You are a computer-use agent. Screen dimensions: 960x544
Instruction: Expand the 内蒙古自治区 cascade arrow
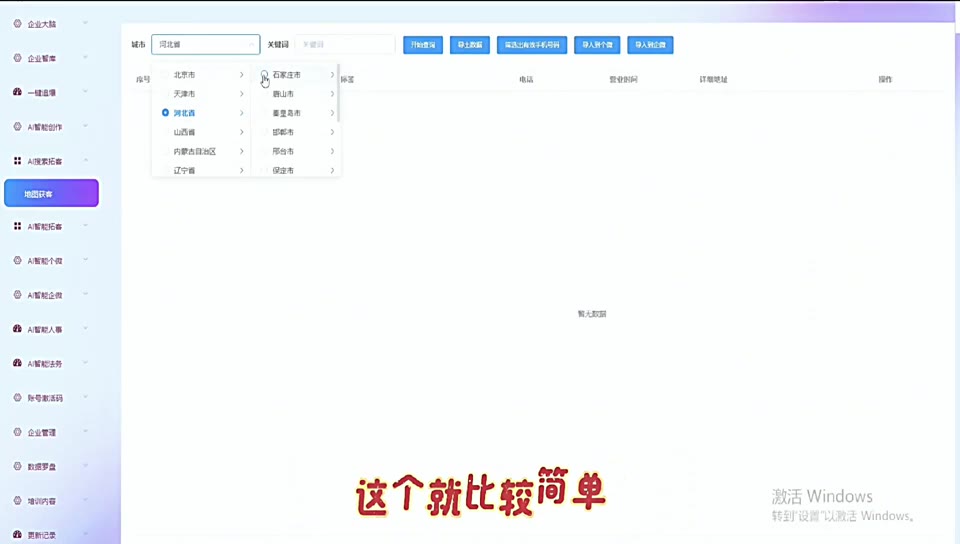(x=242, y=151)
